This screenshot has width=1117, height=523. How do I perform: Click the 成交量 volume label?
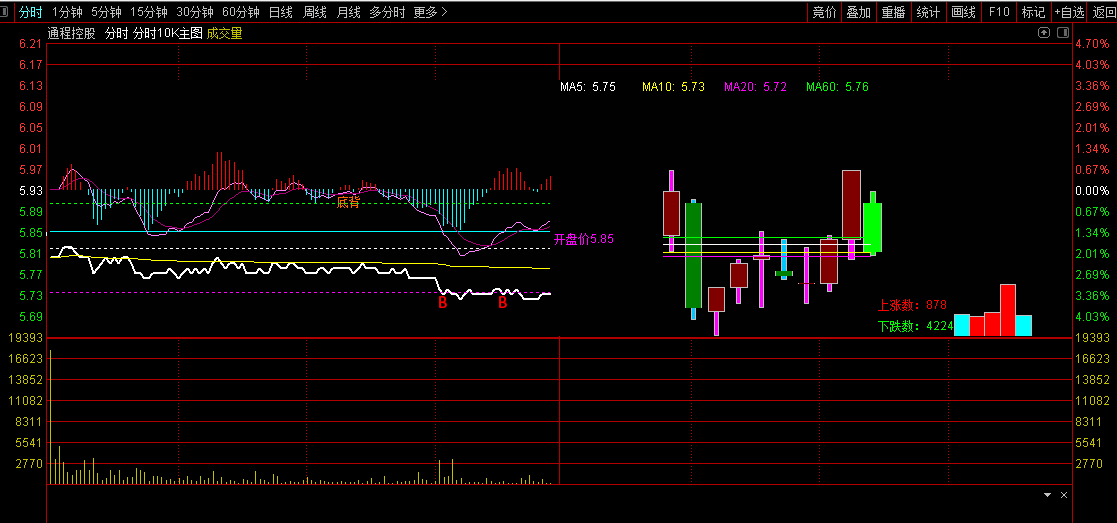point(224,33)
